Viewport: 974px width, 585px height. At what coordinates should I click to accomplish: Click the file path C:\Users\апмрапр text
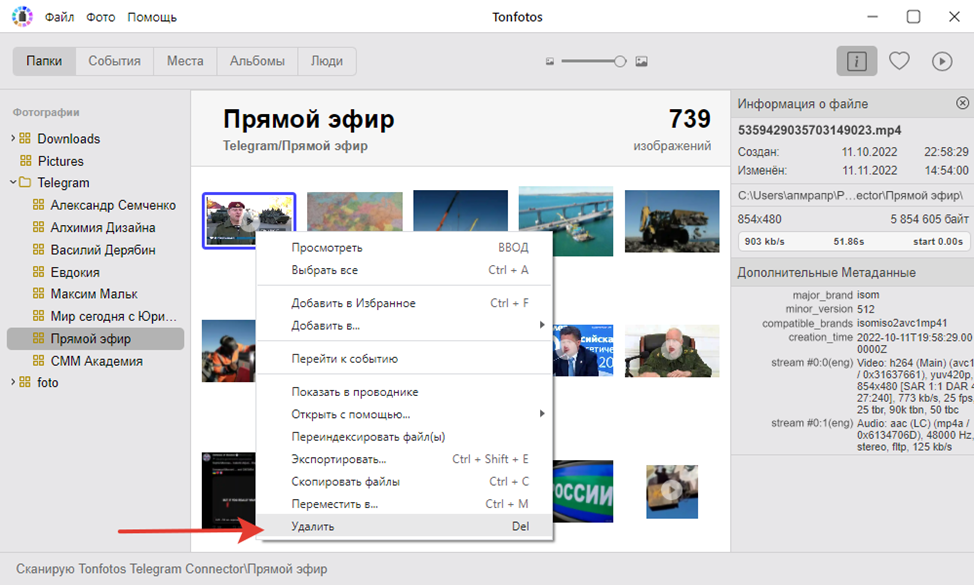850,195
